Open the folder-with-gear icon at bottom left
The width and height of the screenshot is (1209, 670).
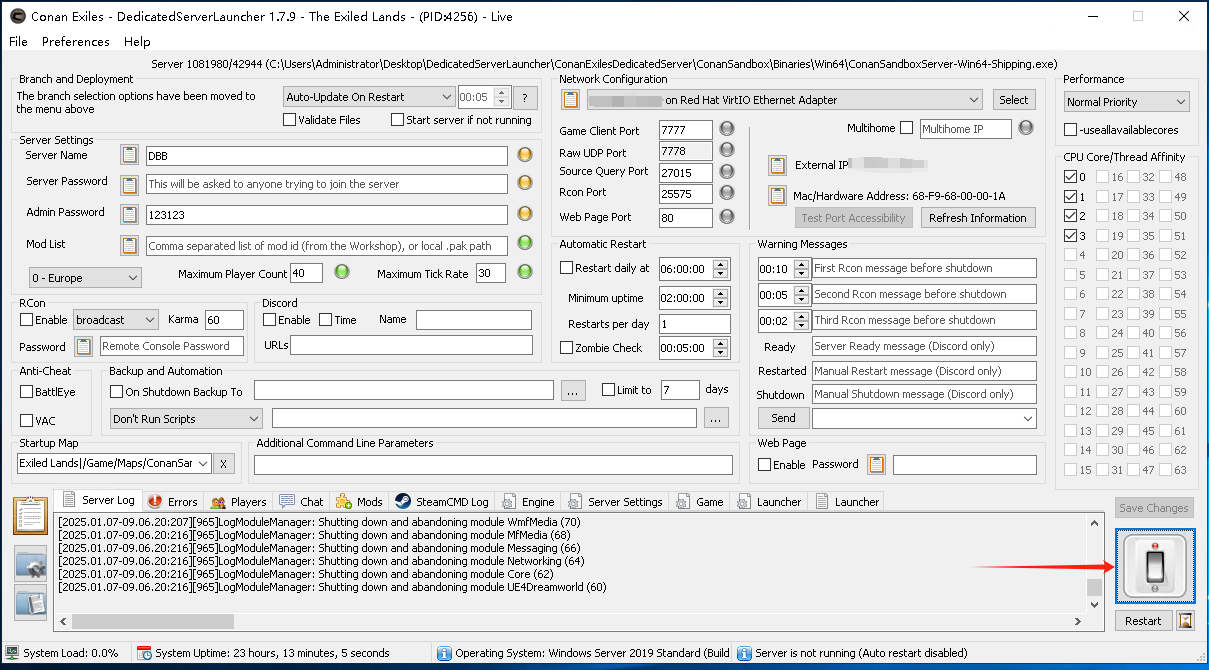[x=30, y=565]
